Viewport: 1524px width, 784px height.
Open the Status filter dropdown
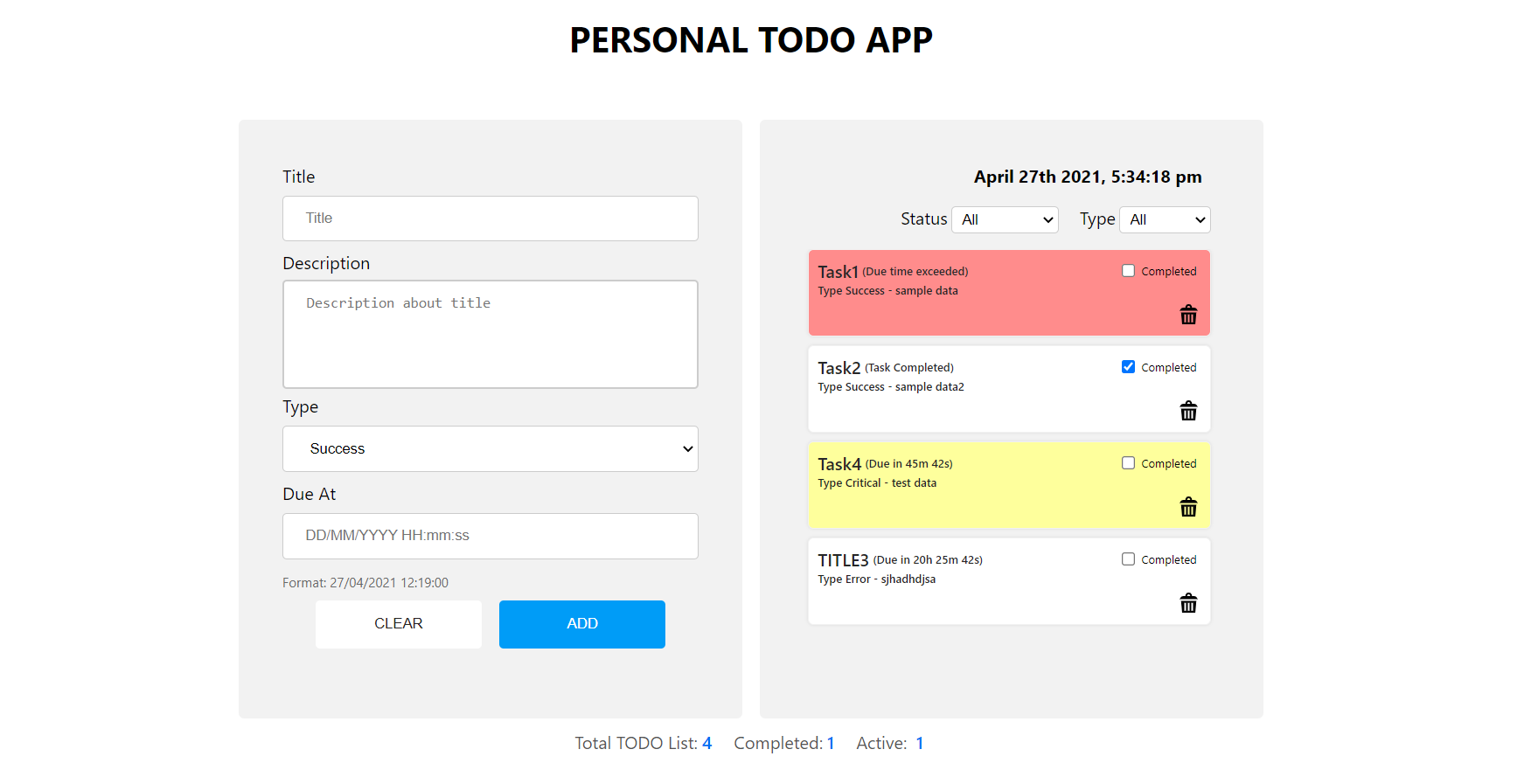[1005, 219]
